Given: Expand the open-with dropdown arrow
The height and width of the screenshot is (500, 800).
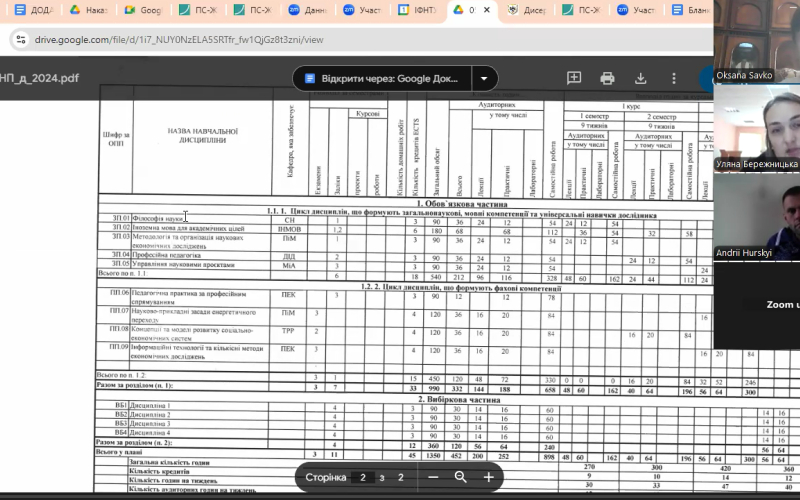Looking at the screenshot, I should [x=484, y=79].
